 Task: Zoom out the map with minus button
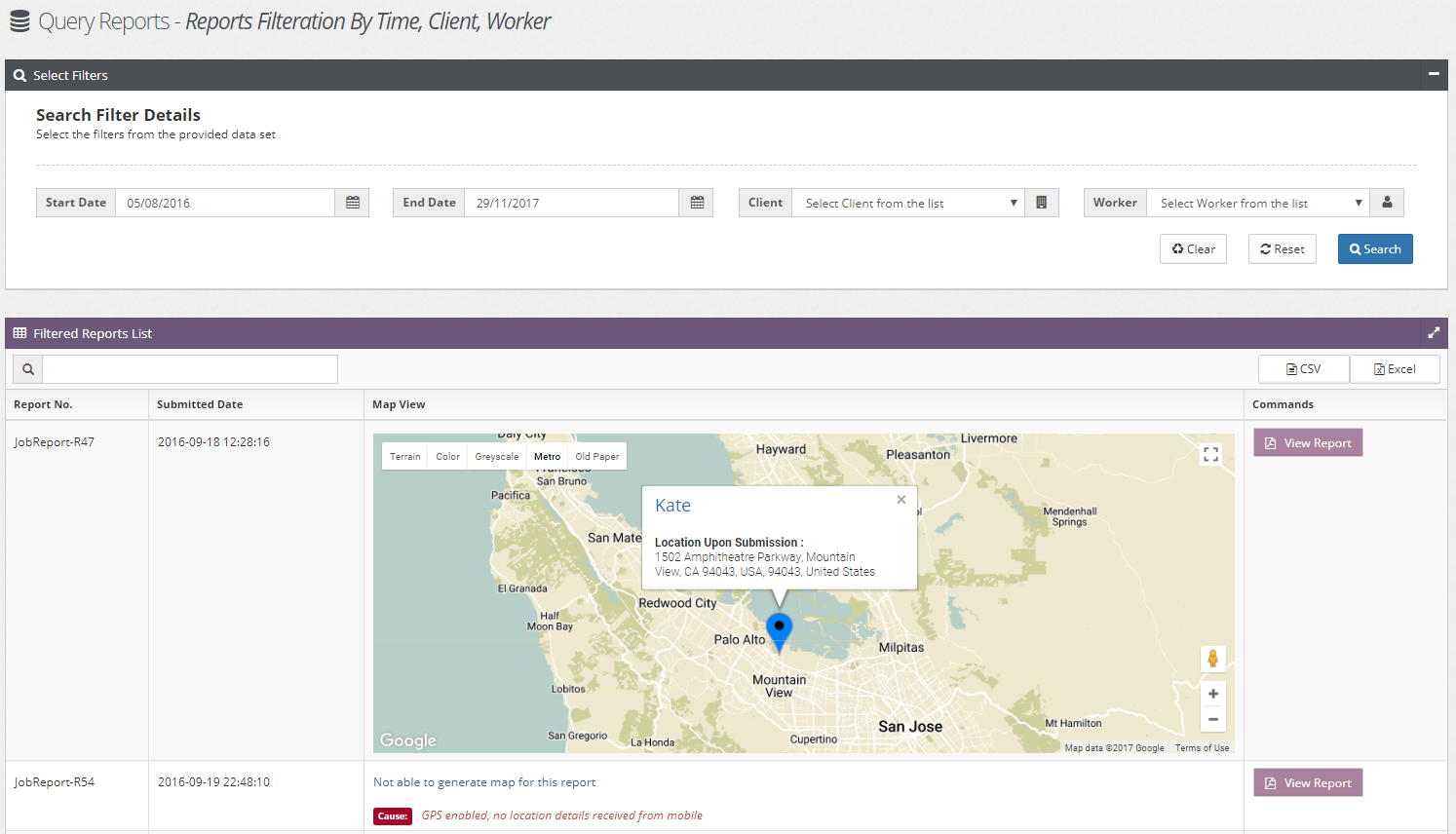coord(1212,719)
